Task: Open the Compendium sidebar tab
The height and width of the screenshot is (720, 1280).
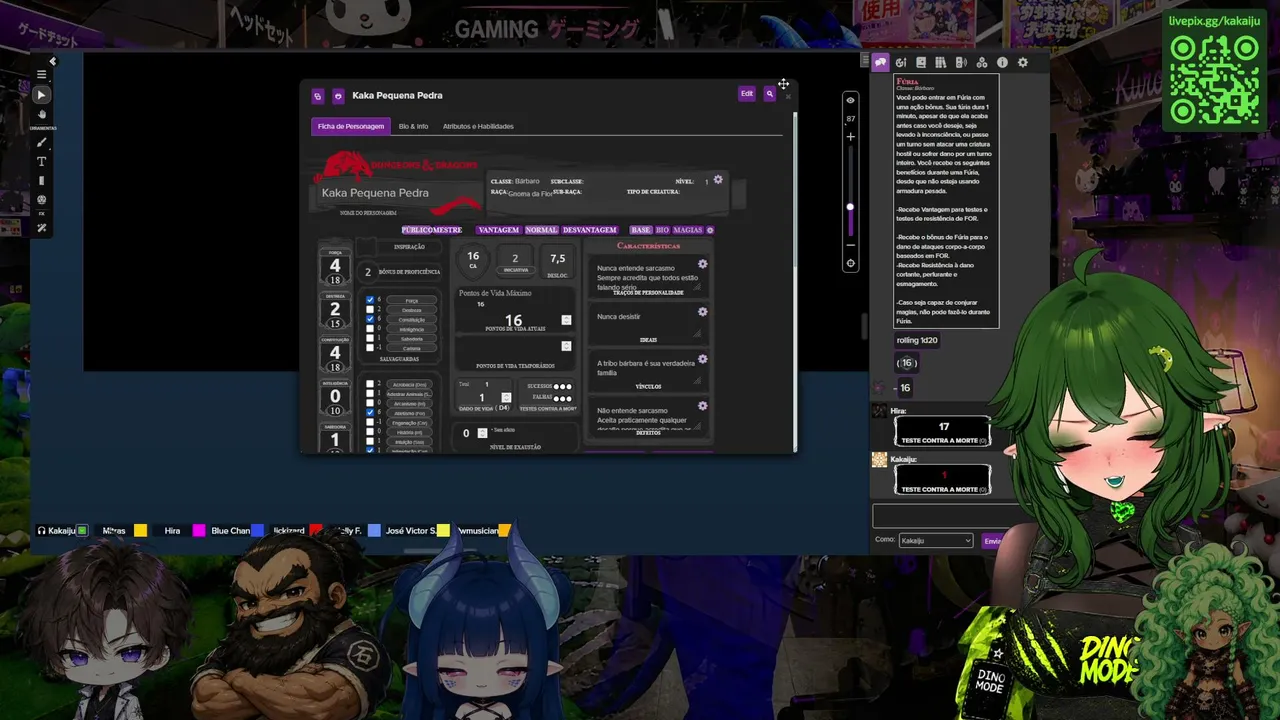Action: click(x=941, y=62)
